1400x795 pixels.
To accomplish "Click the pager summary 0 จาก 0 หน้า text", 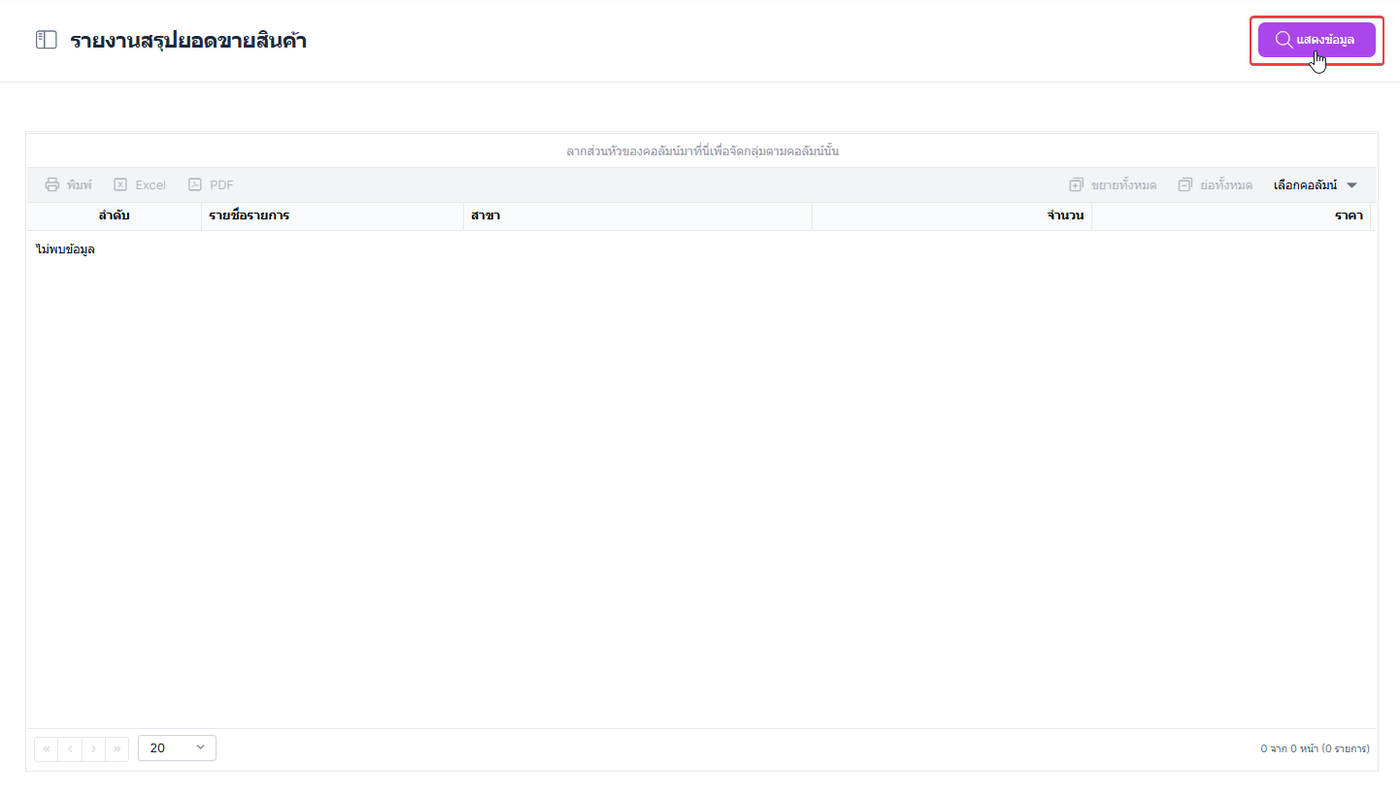I will (x=1315, y=749).
